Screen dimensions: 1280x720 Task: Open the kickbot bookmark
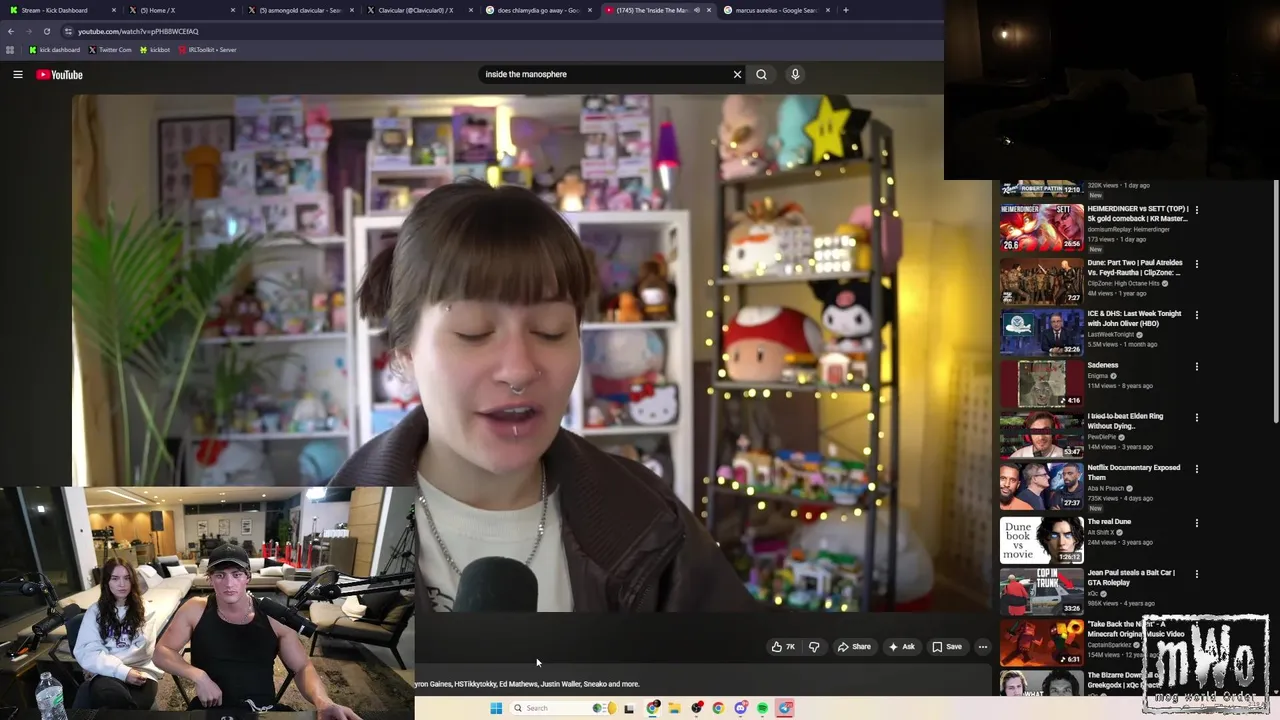[155, 49]
